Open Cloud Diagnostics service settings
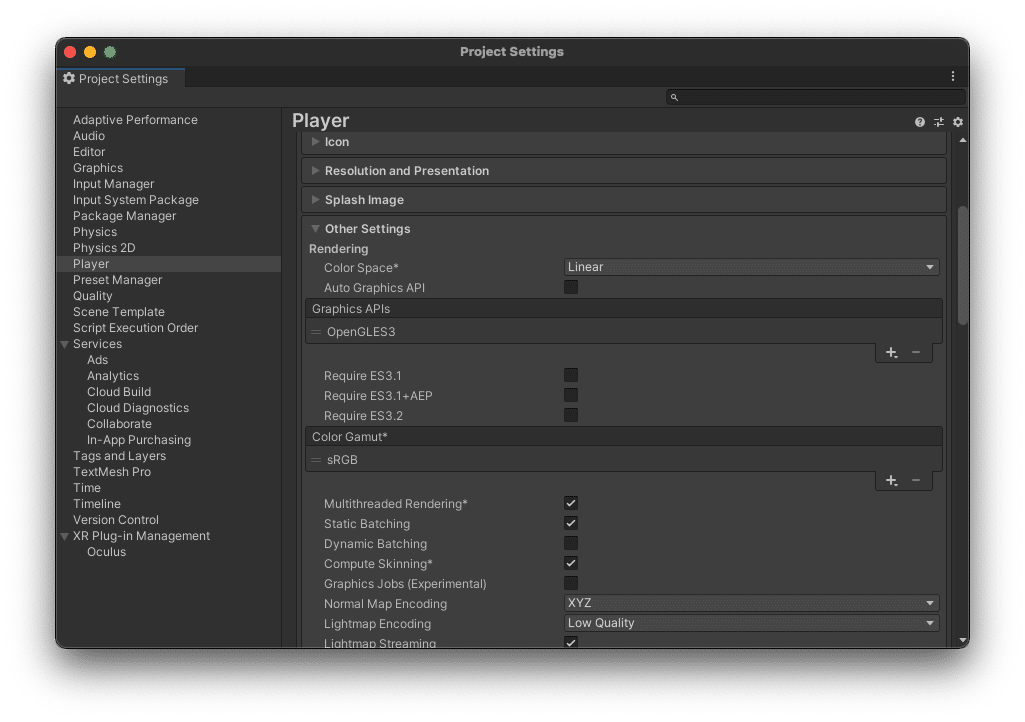Screen dimensions: 1025x722 pos(138,408)
